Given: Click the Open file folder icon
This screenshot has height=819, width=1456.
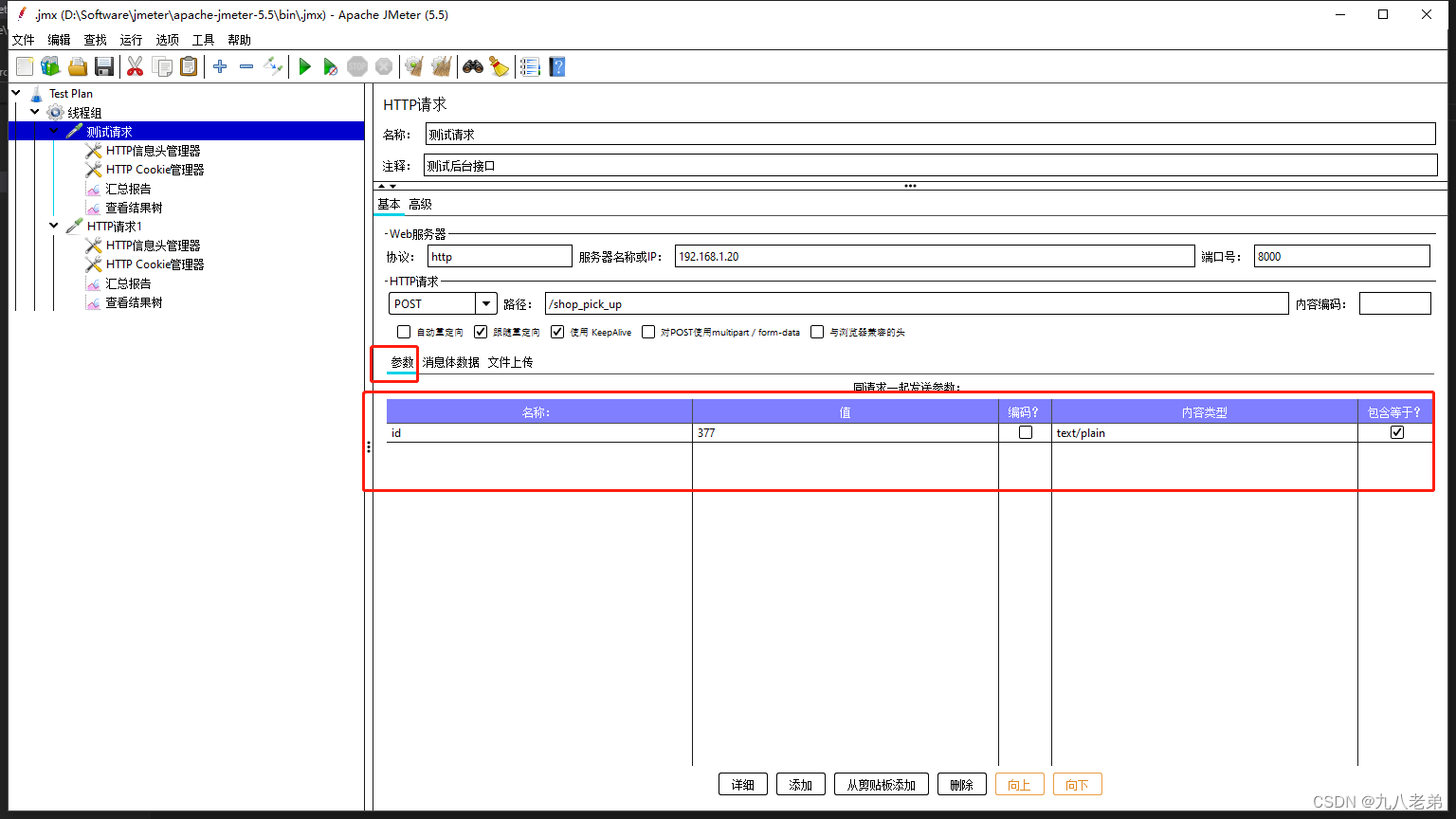Looking at the screenshot, I should click(x=78, y=66).
